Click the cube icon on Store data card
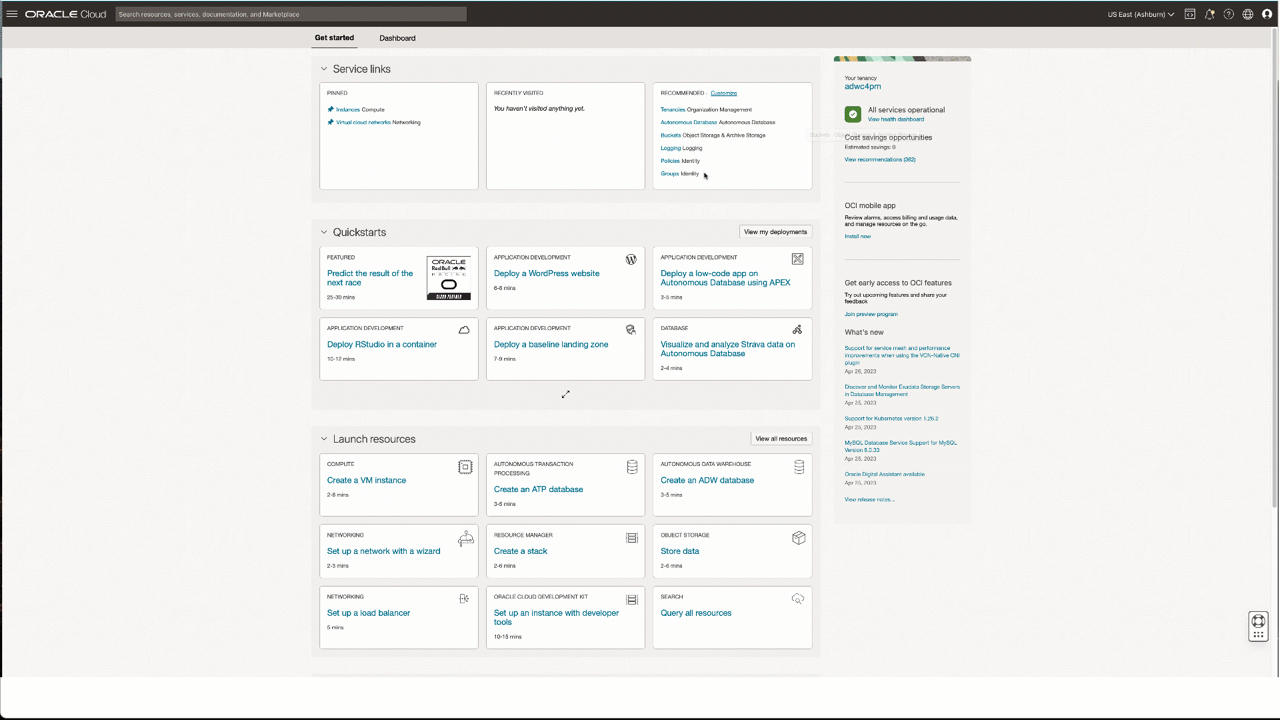 799,538
